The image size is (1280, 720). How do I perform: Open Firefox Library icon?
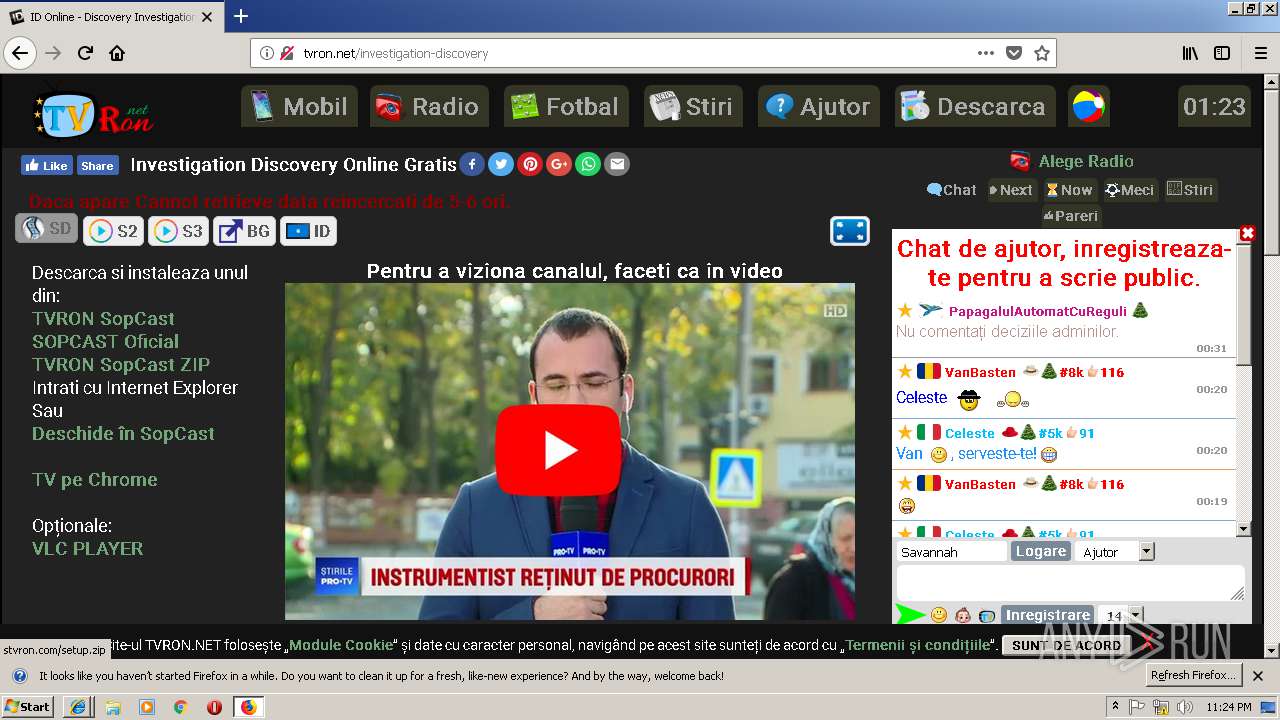1190,53
